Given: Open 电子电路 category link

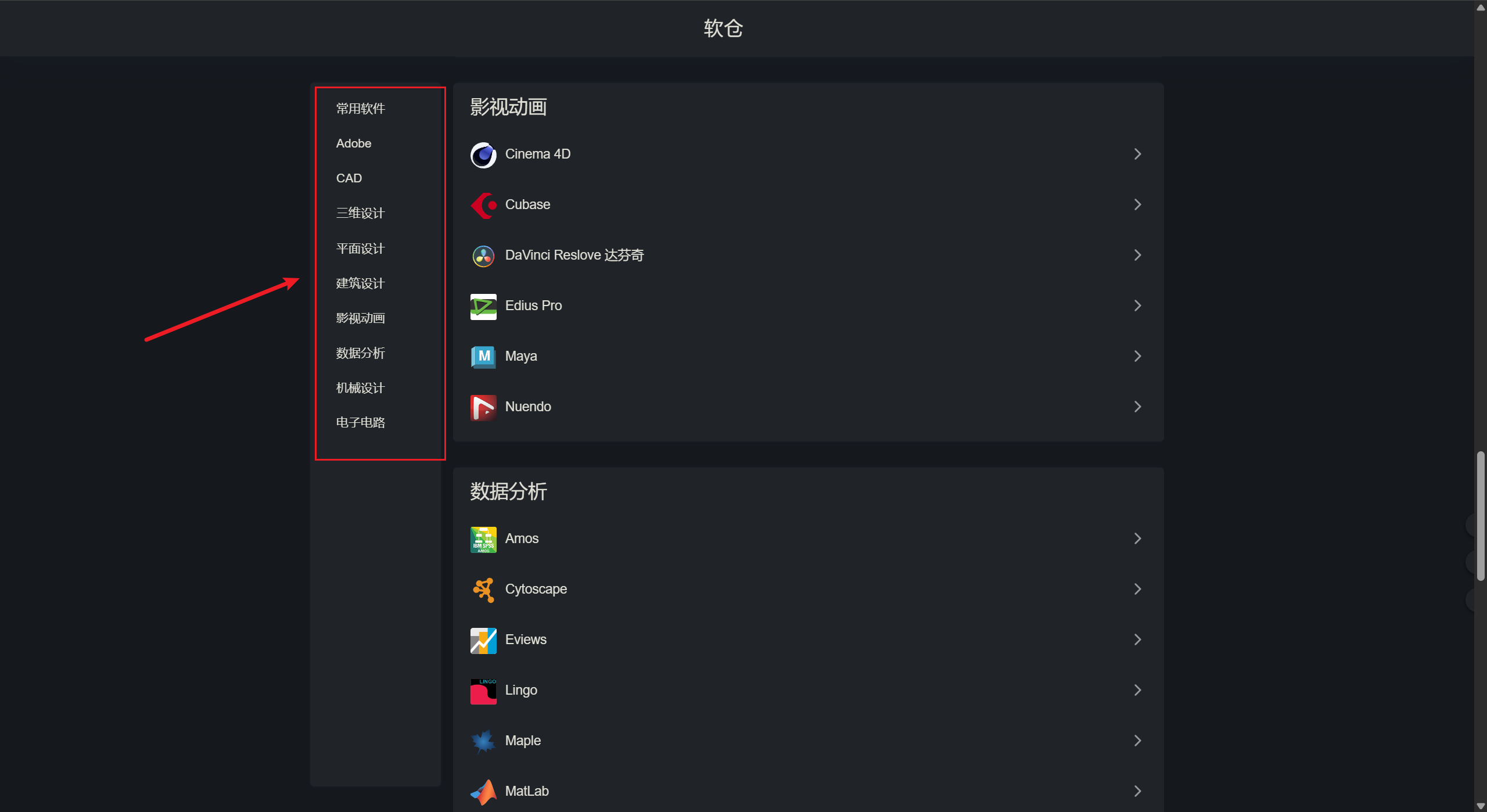Looking at the screenshot, I should coord(360,423).
